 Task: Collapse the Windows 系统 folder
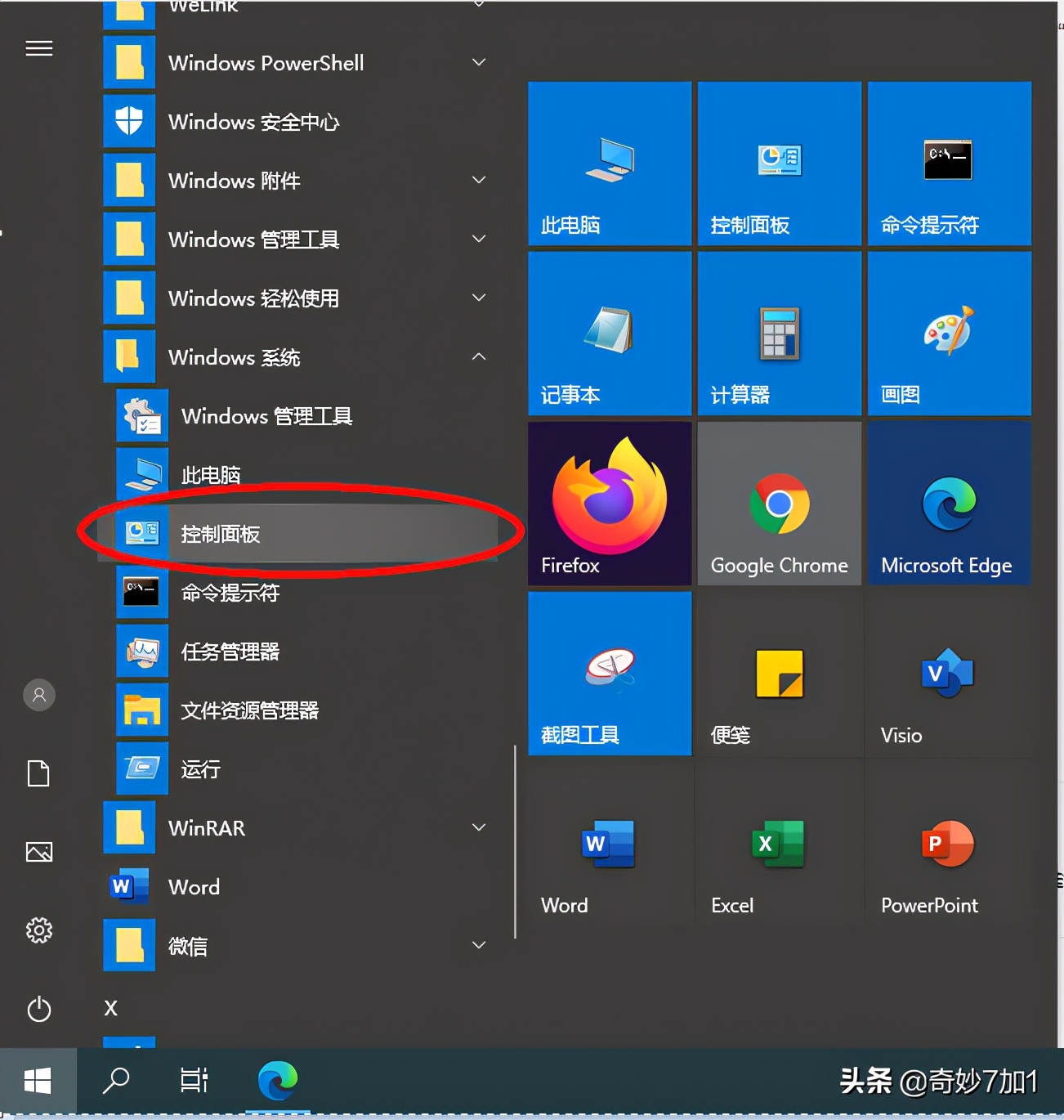coord(478,356)
